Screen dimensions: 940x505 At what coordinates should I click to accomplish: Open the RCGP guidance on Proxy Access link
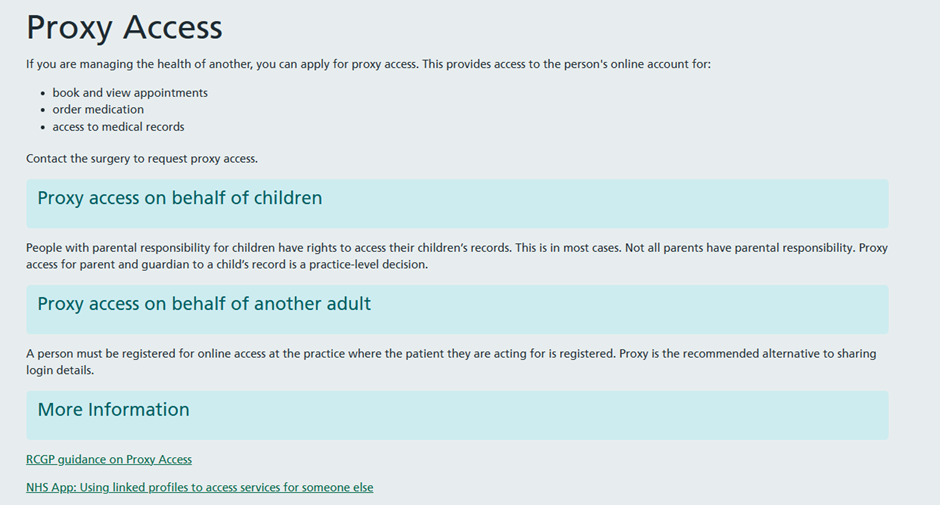tap(109, 460)
